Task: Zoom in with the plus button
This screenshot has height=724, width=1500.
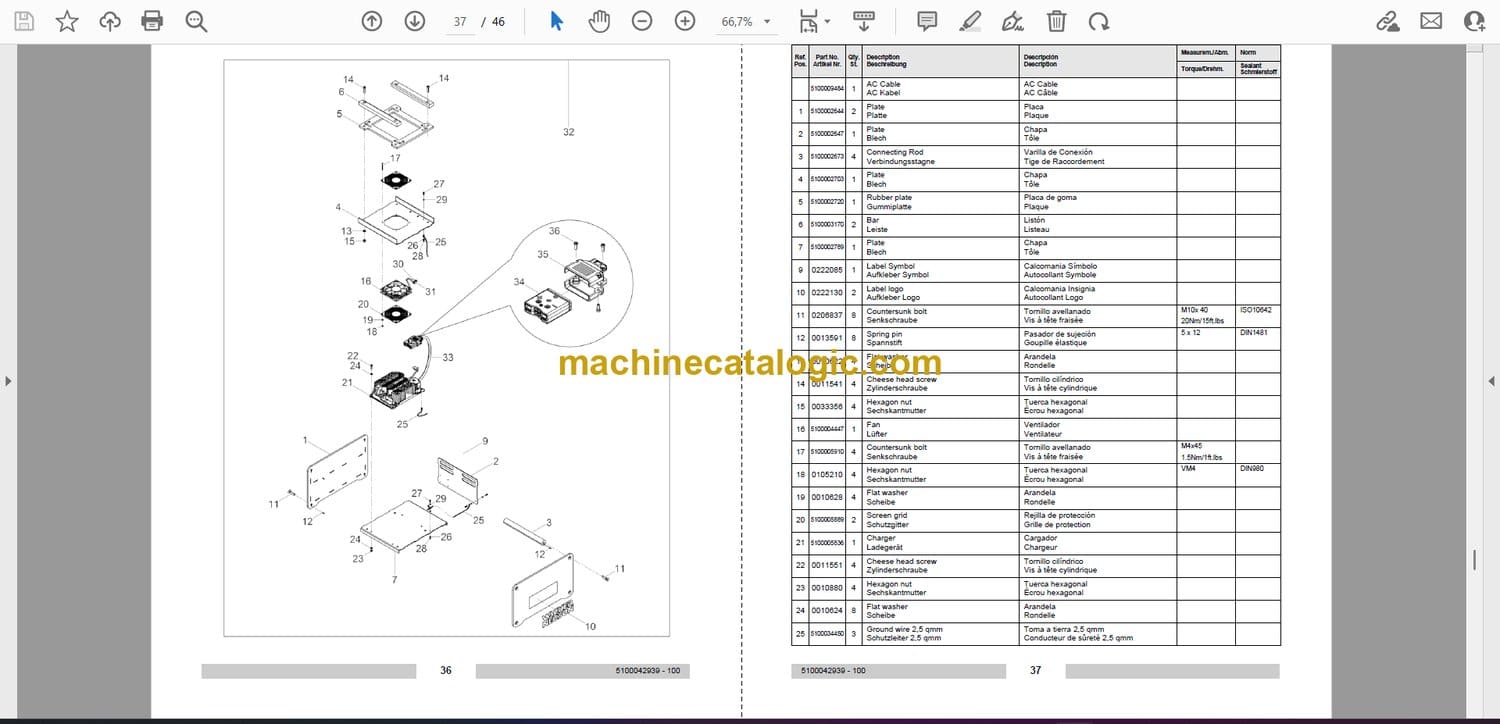Action: (x=685, y=21)
